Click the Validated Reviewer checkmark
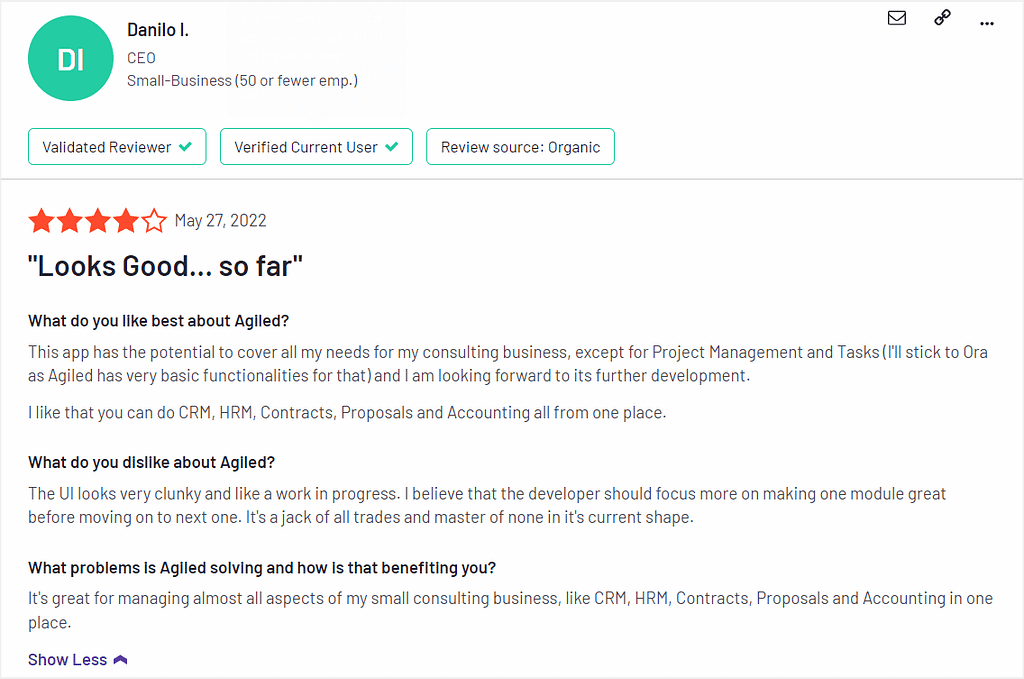 click(185, 147)
